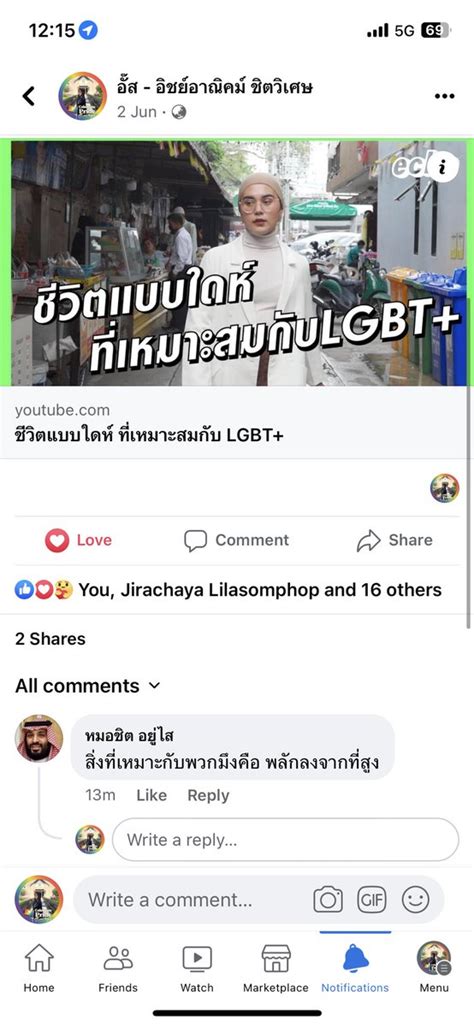Click the Write a reply field
The width and height of the screenshot is (474, 1026).
[285, 840]
